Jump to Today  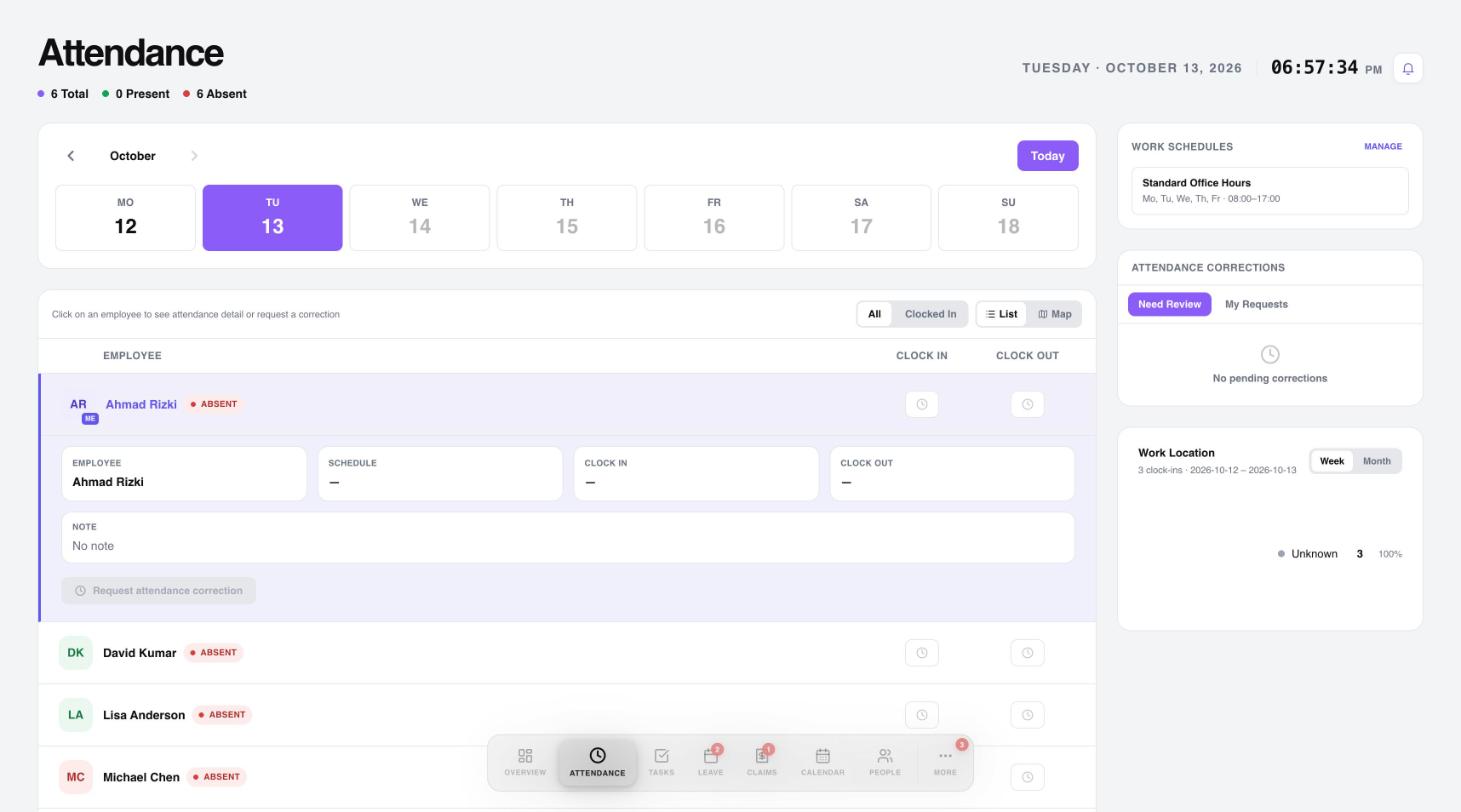point(1047,156)
